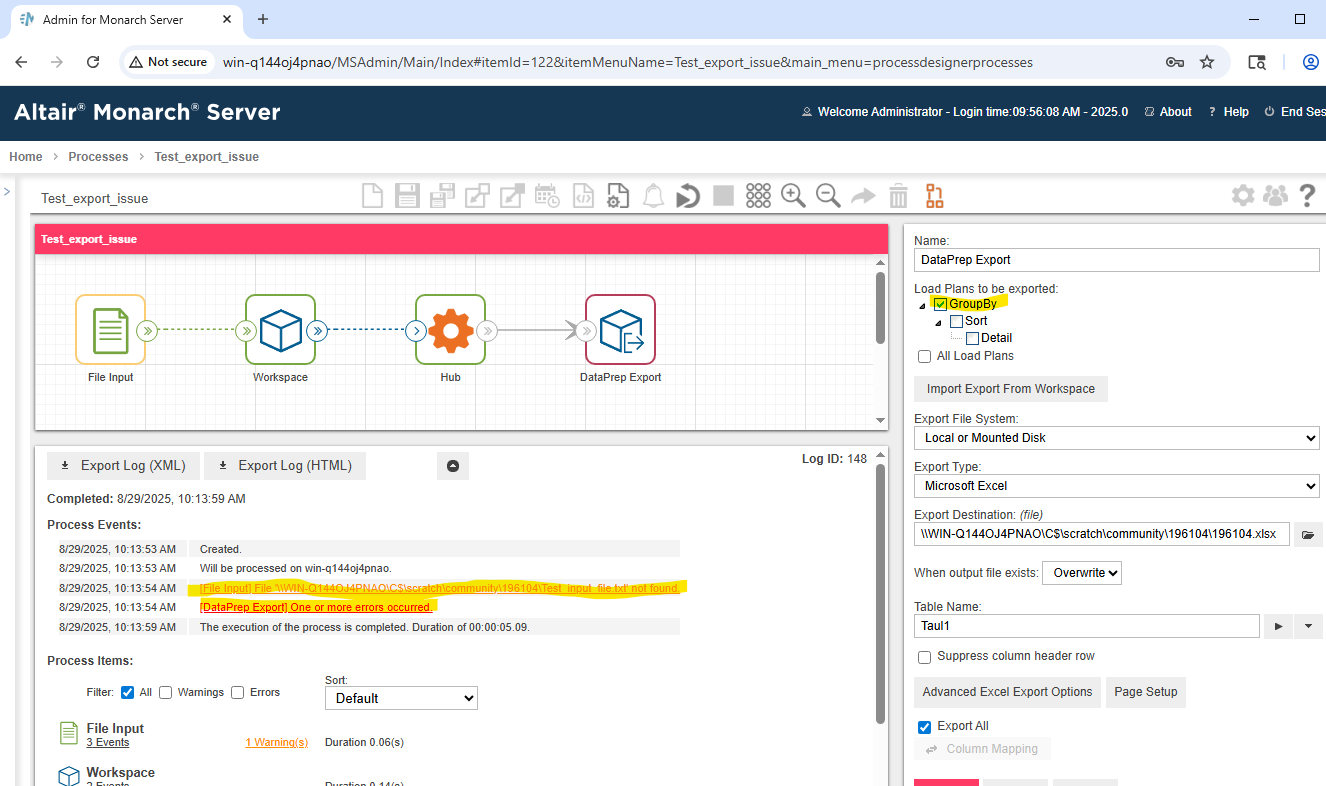Open the toolbar gear settings icon
The width and height of the screenshot is (1326, 786).
[x=1243, y=196]
